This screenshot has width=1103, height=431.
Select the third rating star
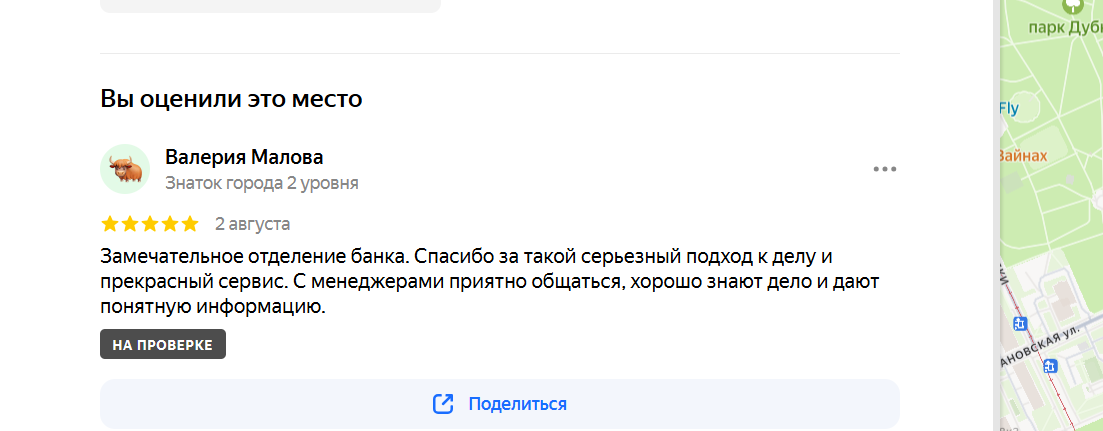[x=150, y=224]
